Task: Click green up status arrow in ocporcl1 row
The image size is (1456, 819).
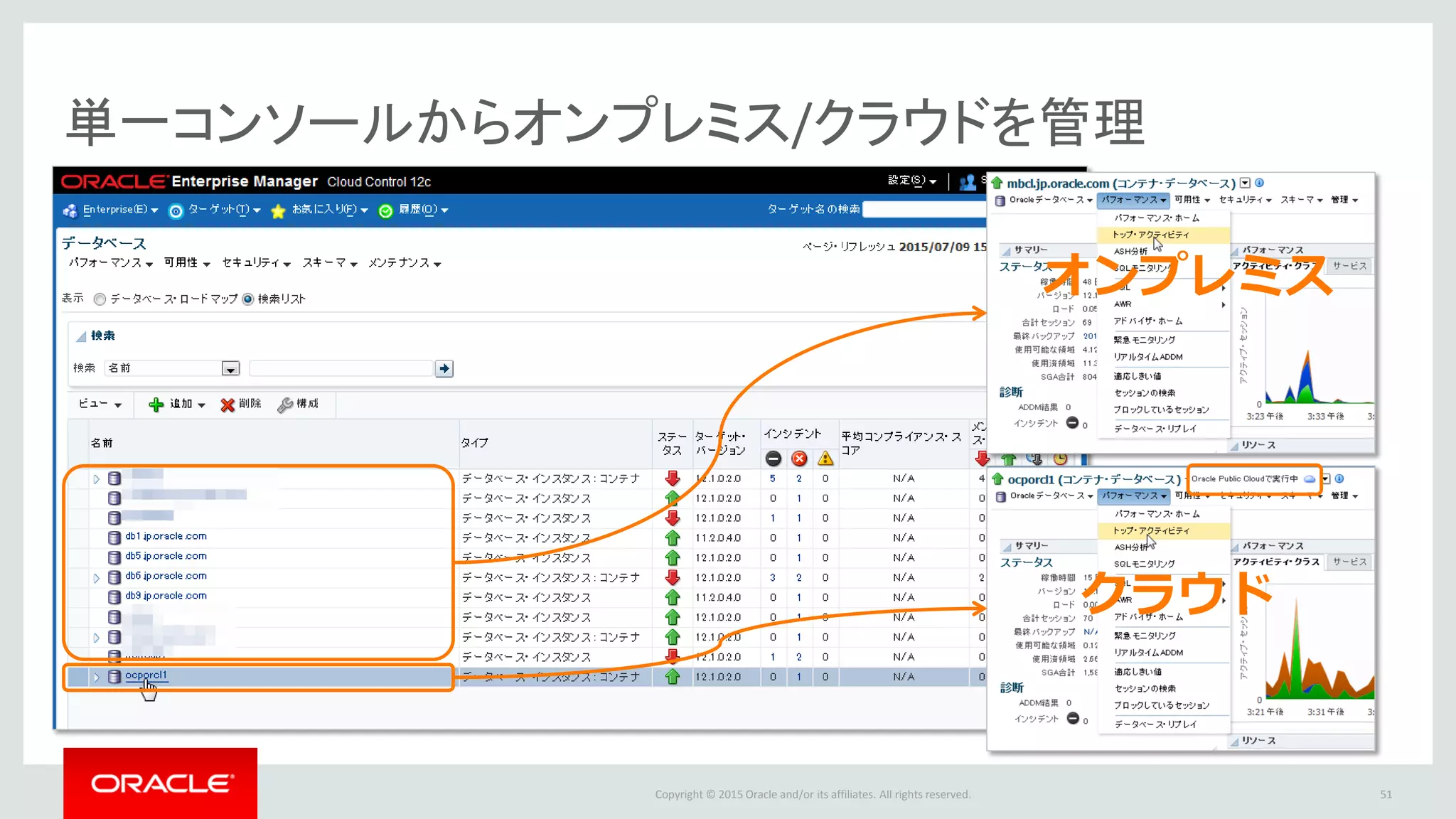Action: (x=672, y=677)
